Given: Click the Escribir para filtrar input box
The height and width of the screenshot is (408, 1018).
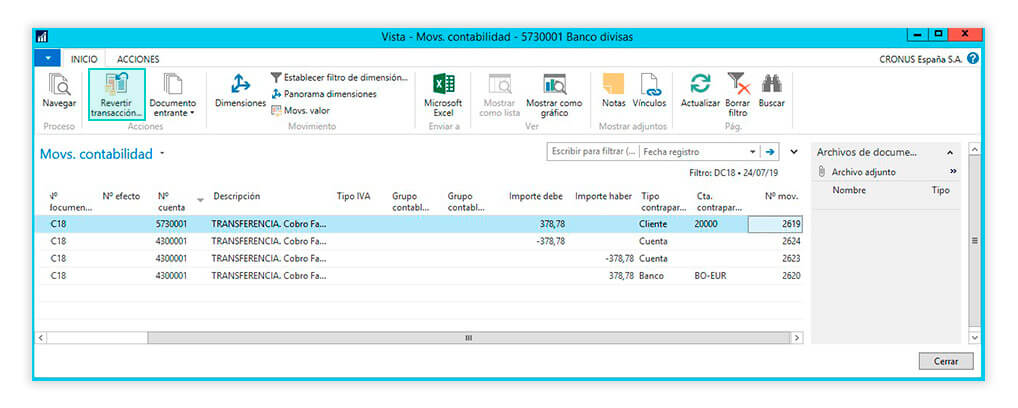Looking at the screenshot, I should (592, 152).
